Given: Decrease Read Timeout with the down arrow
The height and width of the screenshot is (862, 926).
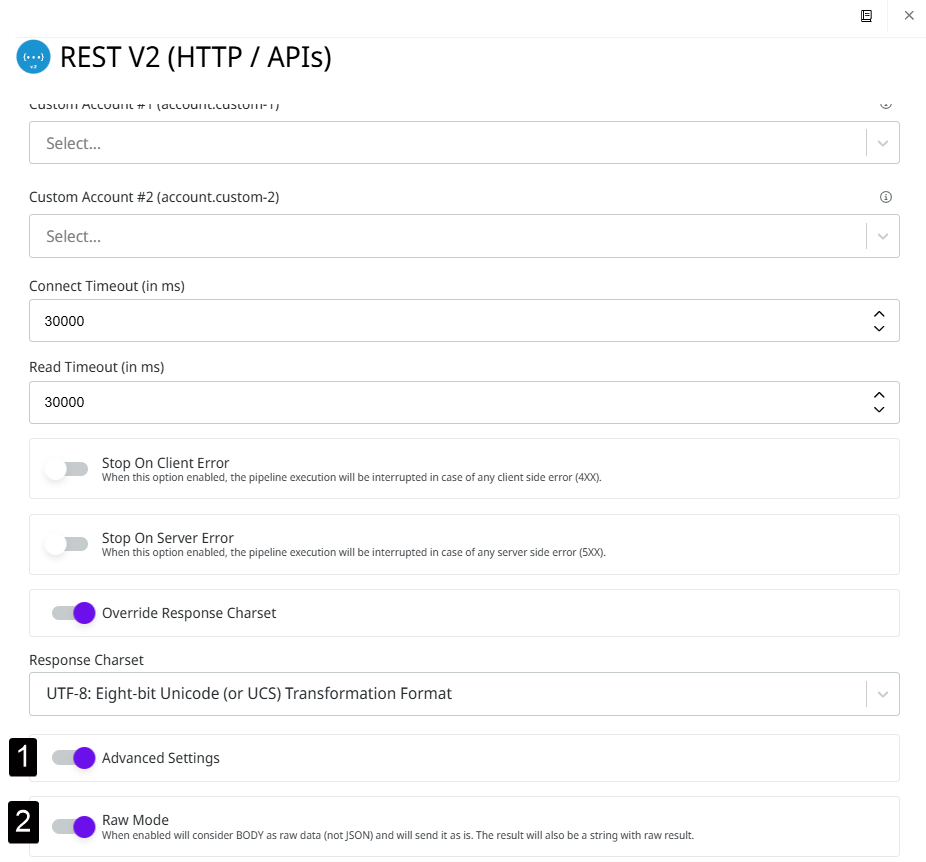Looking at the screenshot, I should [x=879, y=409].
